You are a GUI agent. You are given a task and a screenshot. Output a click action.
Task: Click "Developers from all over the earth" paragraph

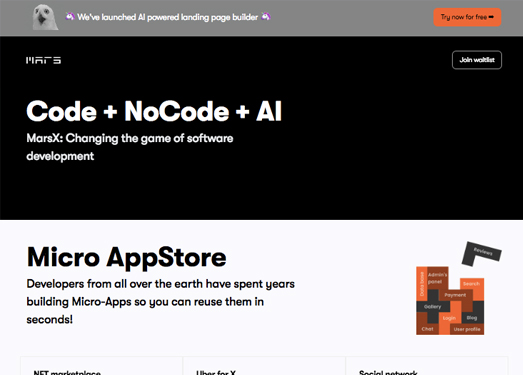160,302
